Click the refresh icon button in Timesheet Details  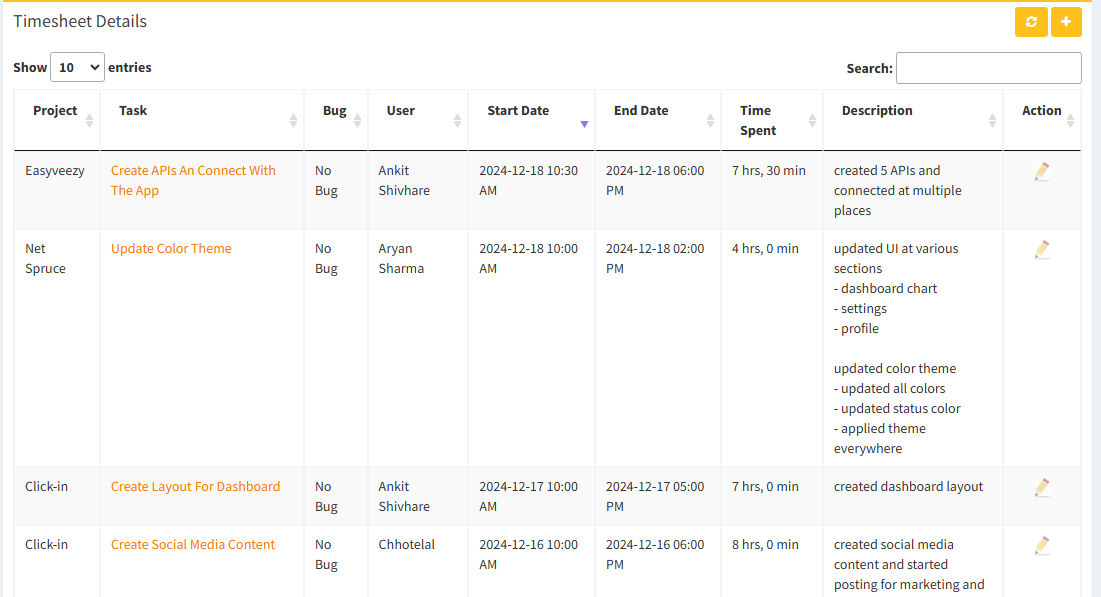point(1031,22)
